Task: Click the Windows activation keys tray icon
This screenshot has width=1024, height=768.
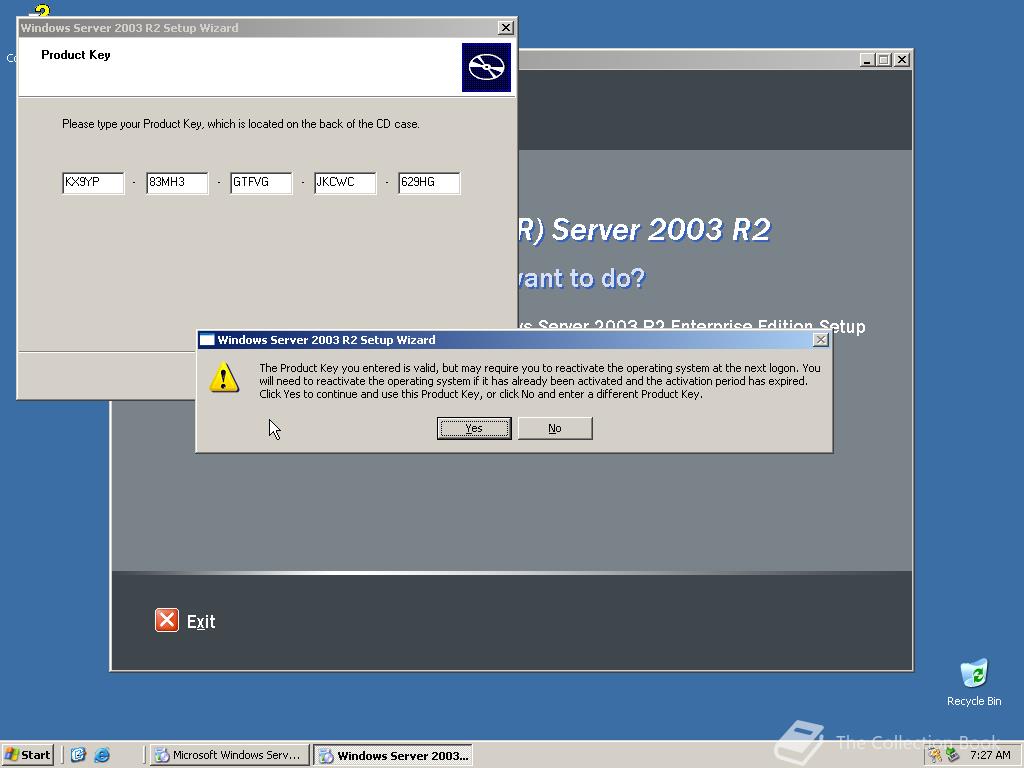Action: point(934,755)
